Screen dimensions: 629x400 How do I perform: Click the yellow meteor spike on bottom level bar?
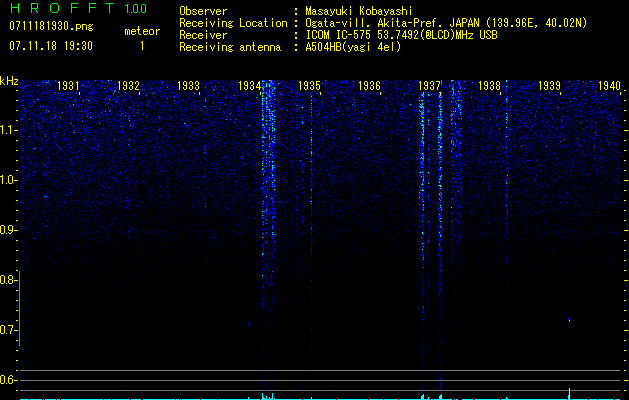point(569,394)
